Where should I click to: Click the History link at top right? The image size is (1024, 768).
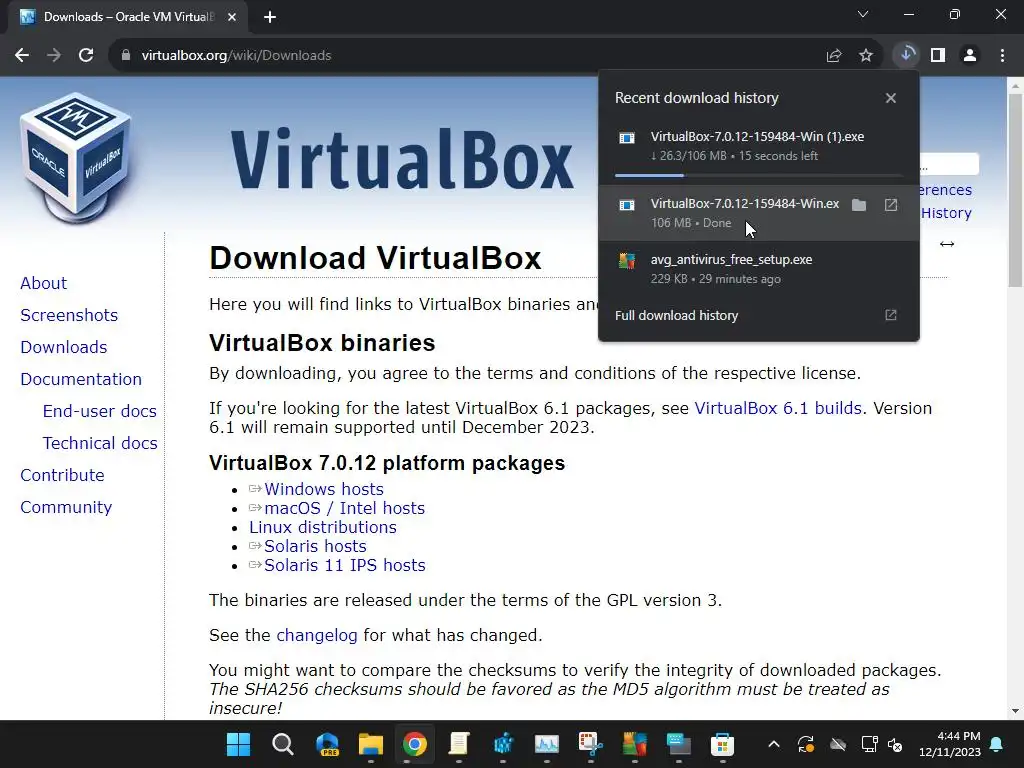pos(946,213)
